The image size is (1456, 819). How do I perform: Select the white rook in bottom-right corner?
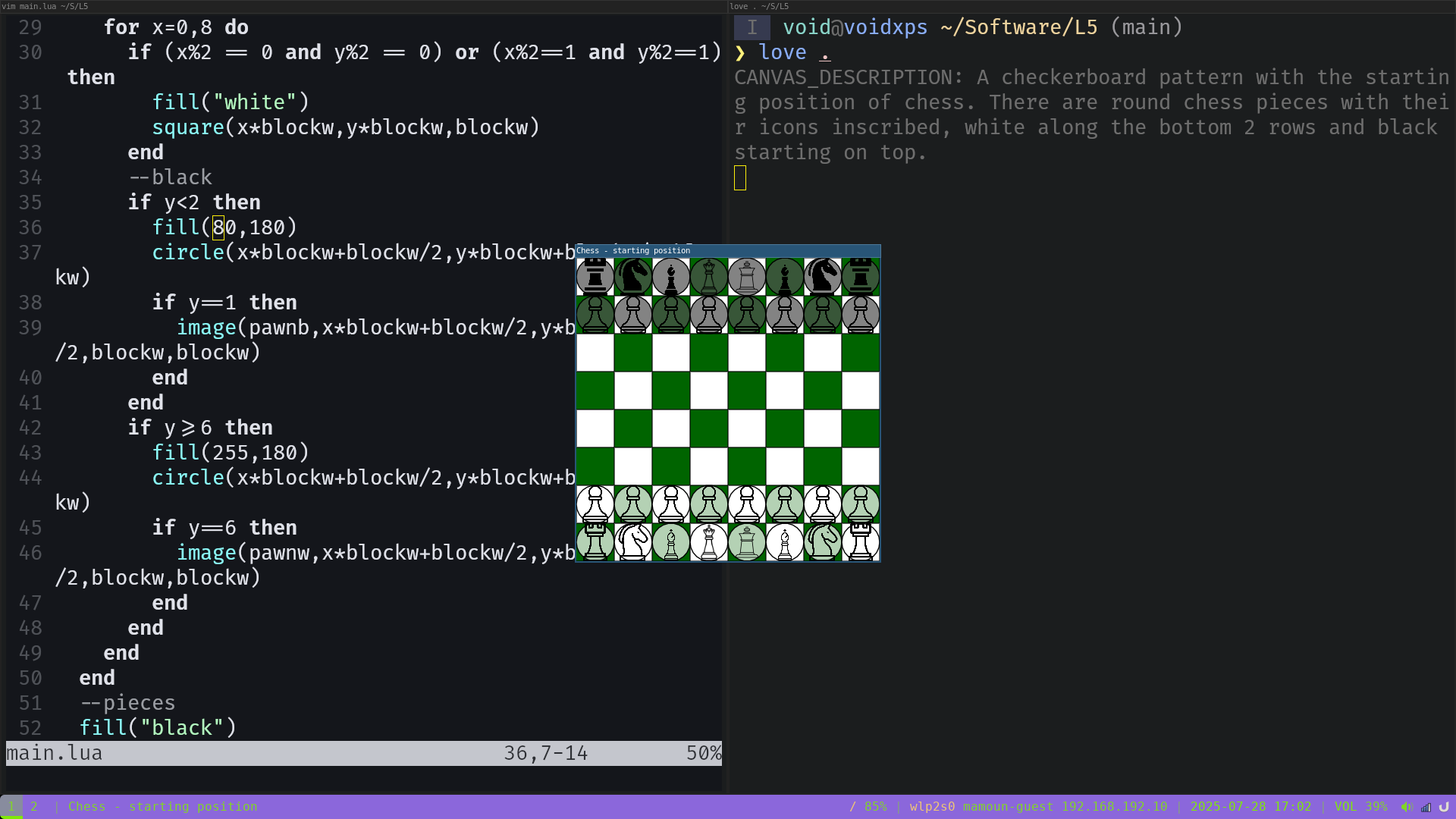[x=861, y=542]
